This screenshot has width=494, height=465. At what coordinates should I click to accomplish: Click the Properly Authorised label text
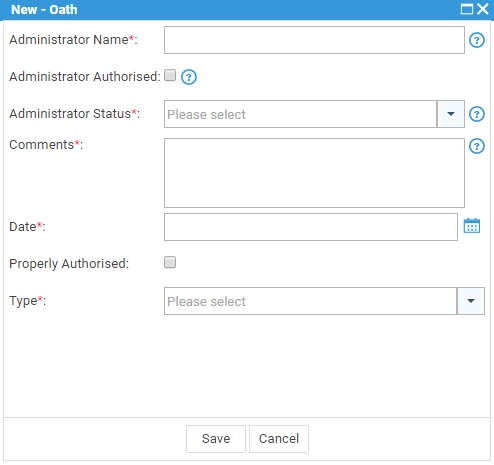(x=69, y=264)
